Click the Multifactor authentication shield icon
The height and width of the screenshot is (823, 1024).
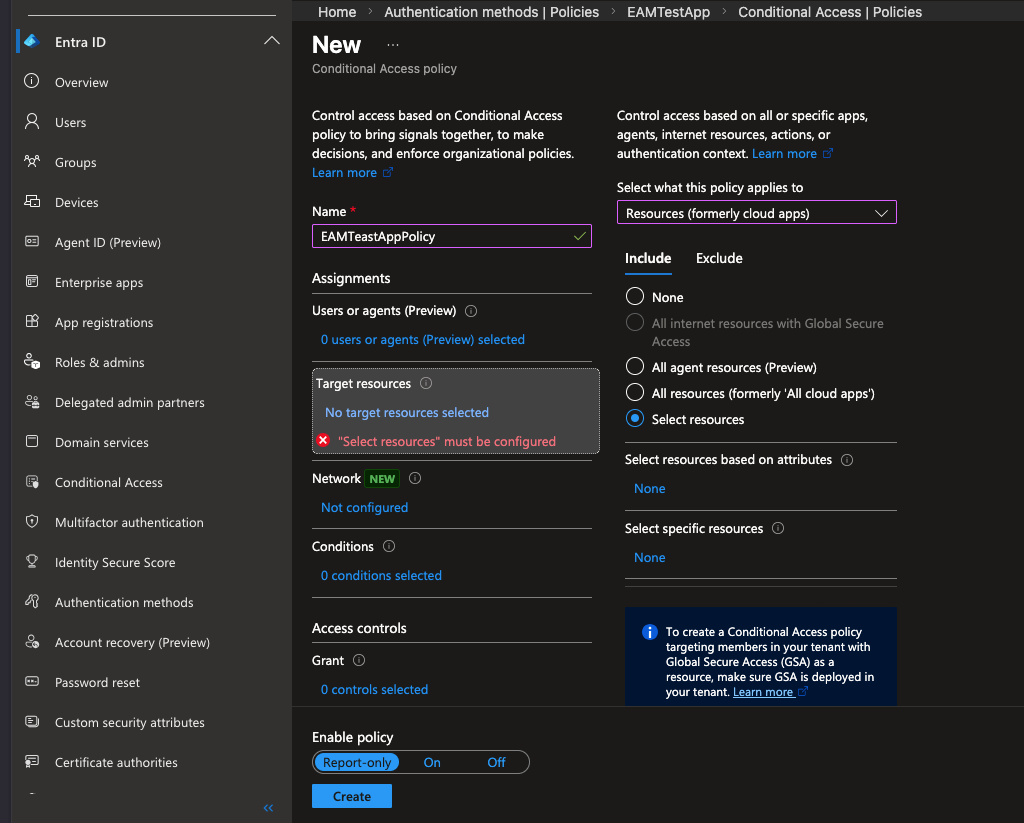tap(31, 521)
